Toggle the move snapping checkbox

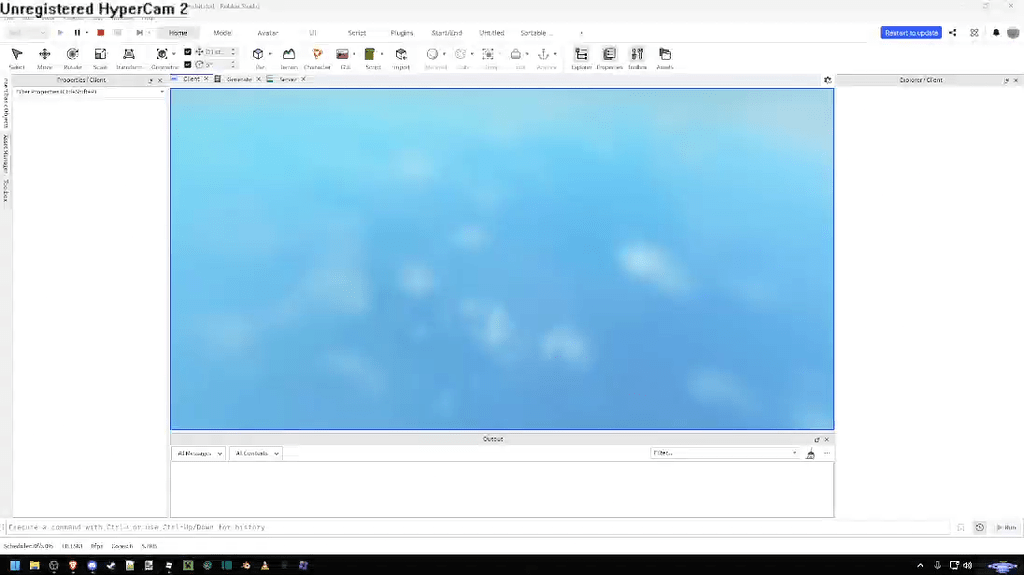(187, 52)
